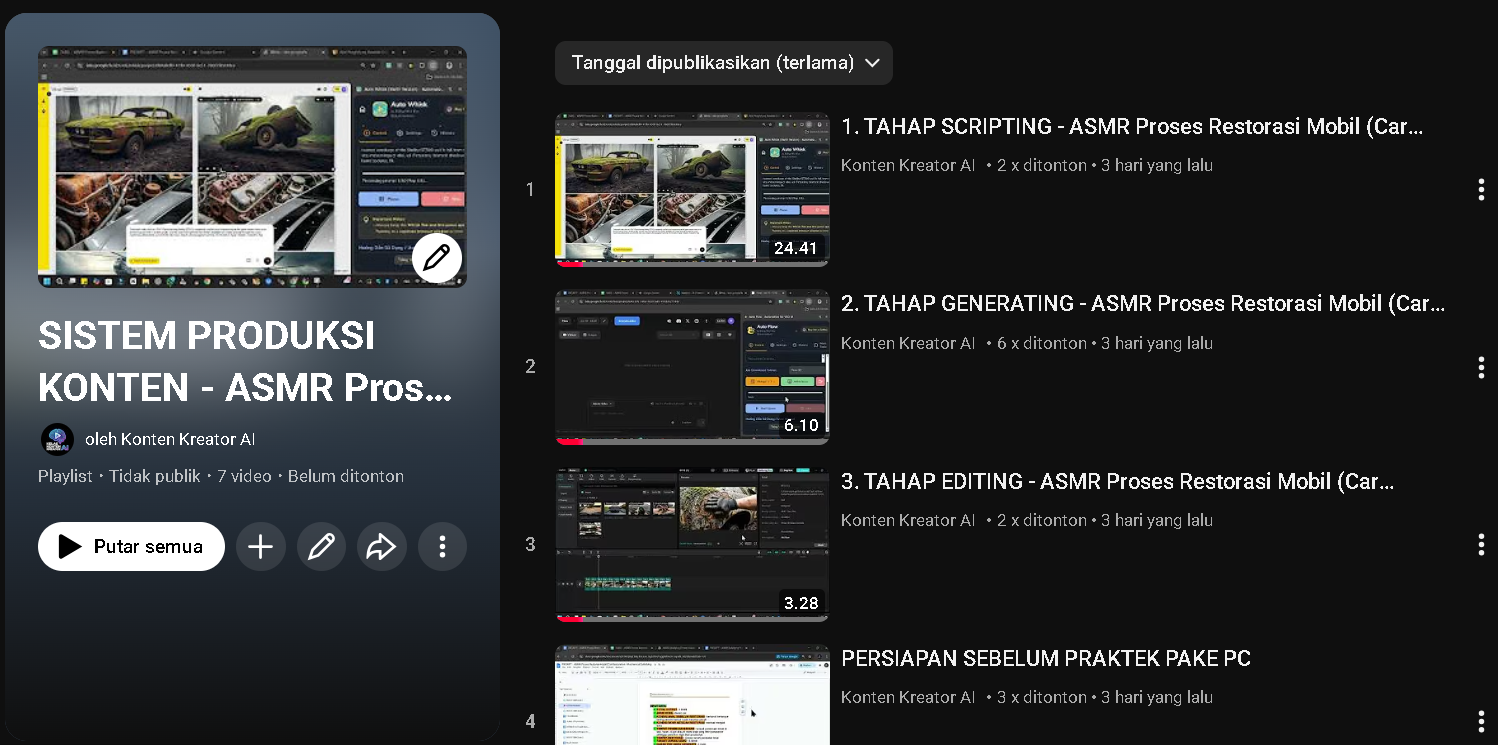Click the TAHAP EDITING video thumbnail
This screenshot has width=1498, height=745.
[x=692, y=544]
